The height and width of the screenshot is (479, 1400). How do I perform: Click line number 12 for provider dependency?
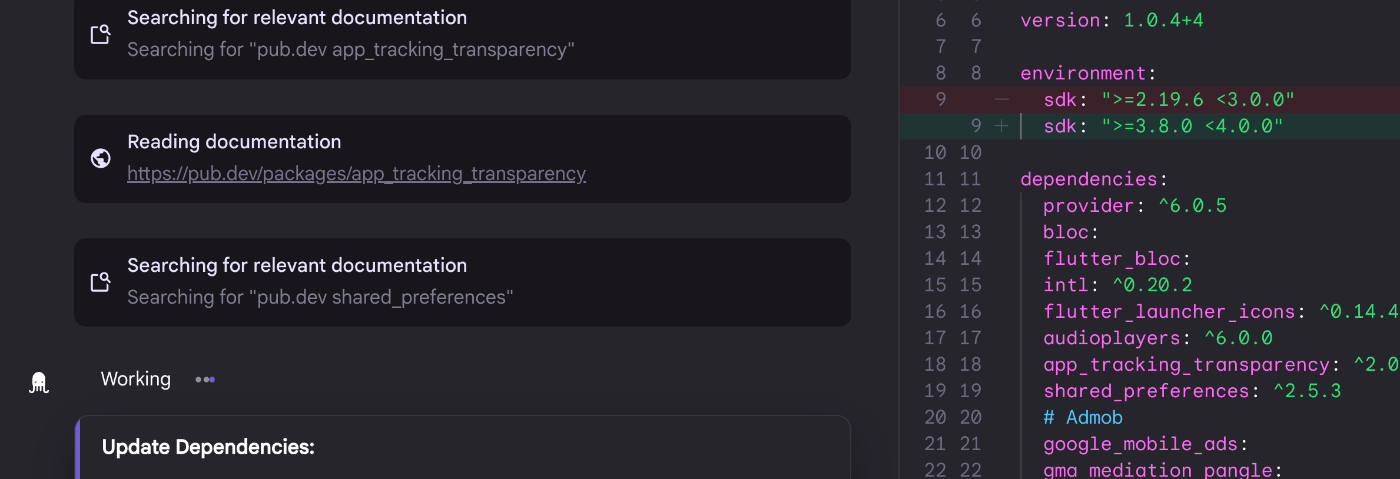pyautogui.click(x=935, y=206)
